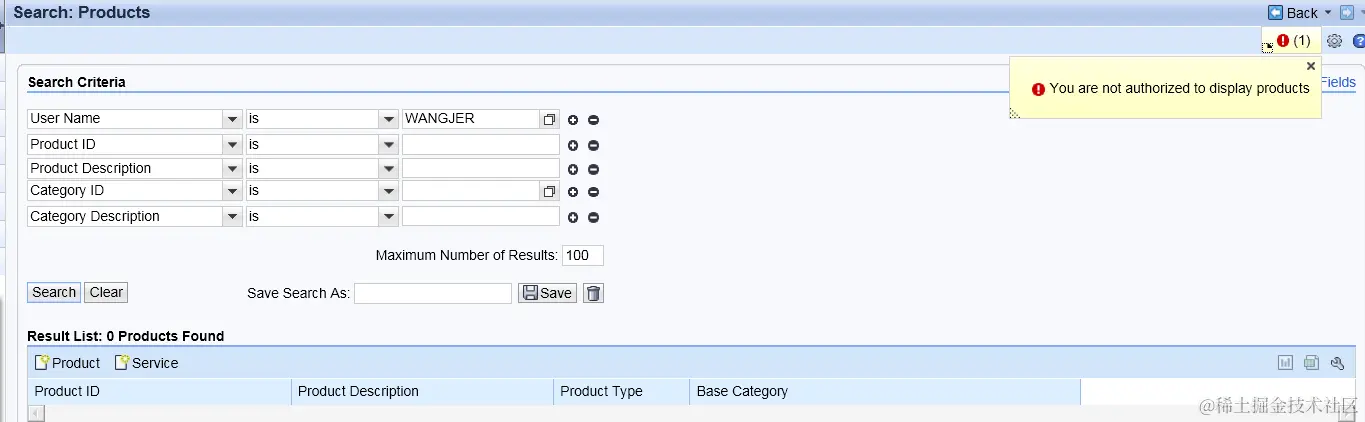The height and width of the screenshot is (422, 1365).
Task: Click the Product ID value input
Action: [481, 145]
